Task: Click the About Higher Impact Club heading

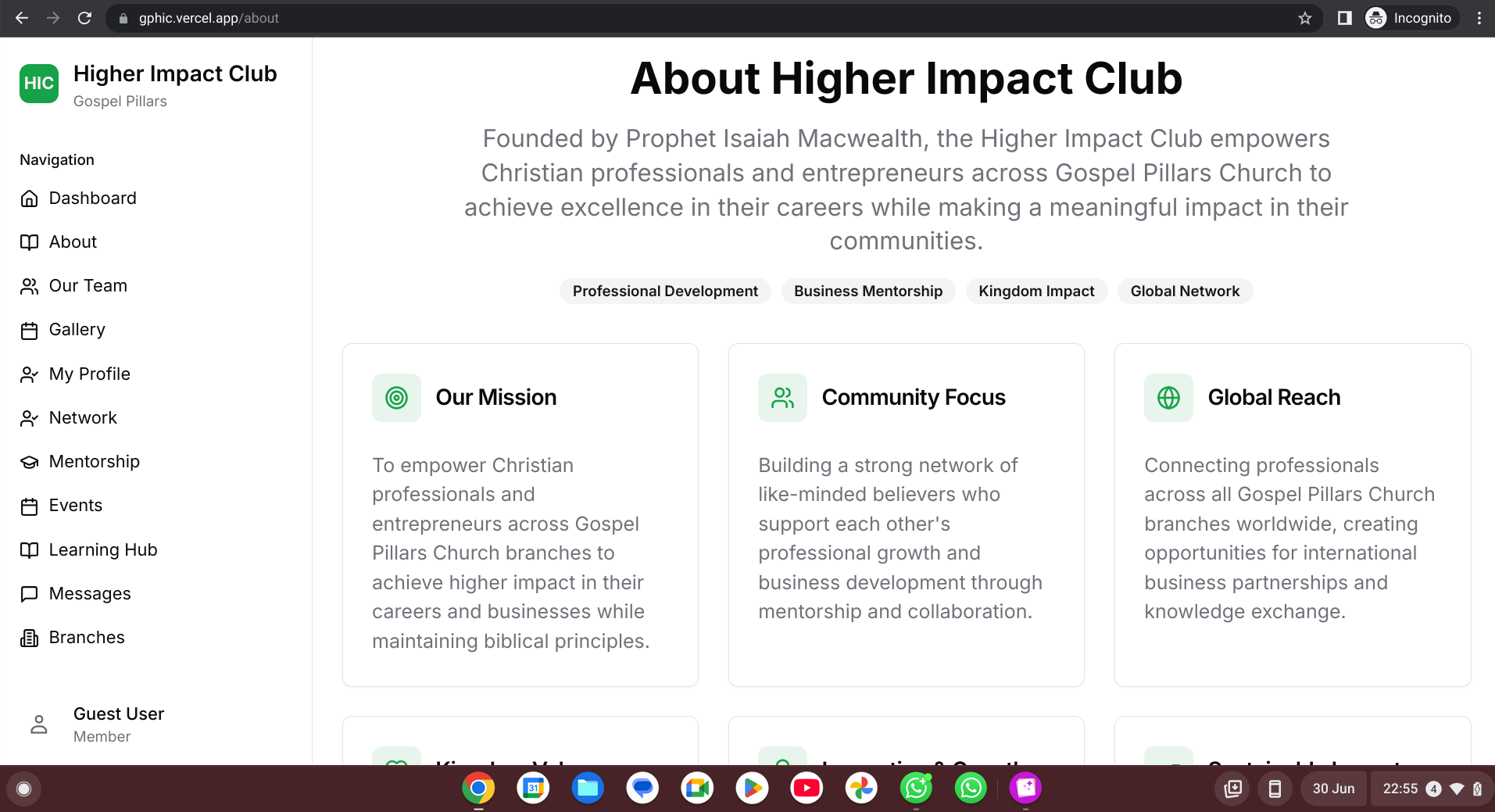Action: [x=907, y=79]
